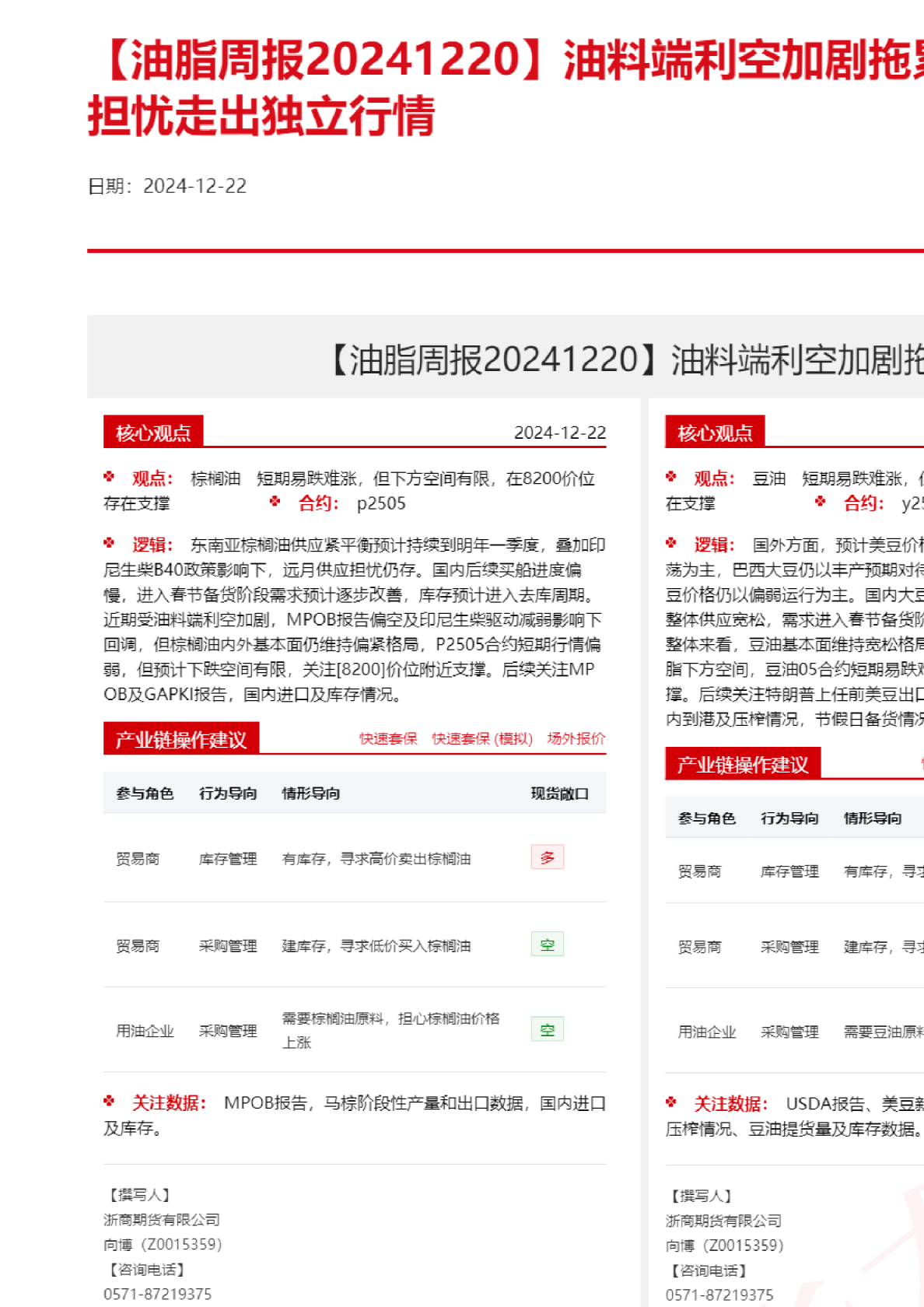
Task: Open the 快速套保 (模拟) link
Action: 482,738
